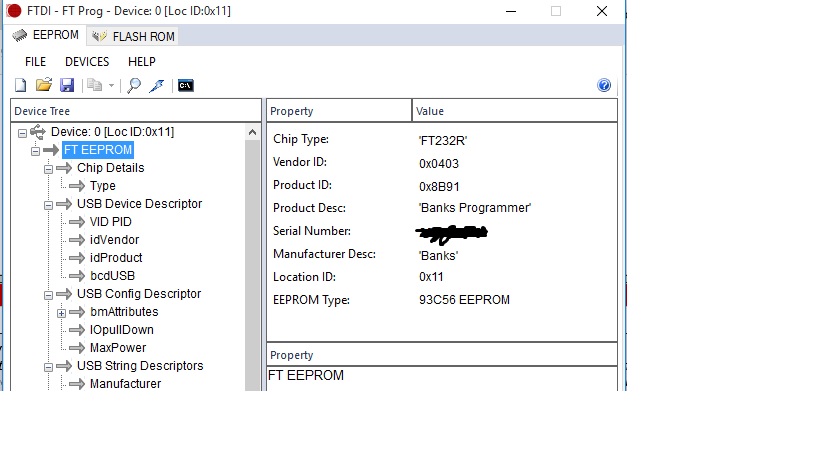Click the Location ID value 0x11
819x460 pixels.
tap(431, 277)
